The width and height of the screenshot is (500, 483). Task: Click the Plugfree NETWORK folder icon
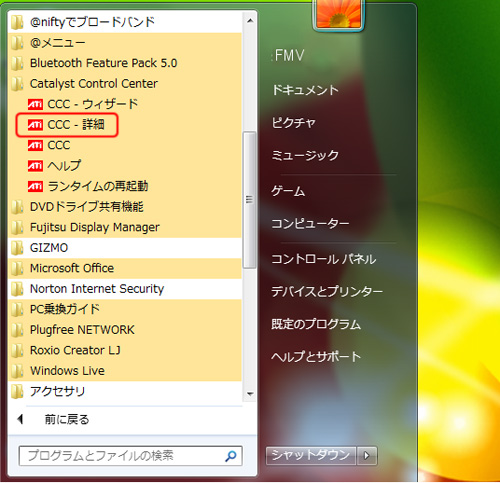17,330
